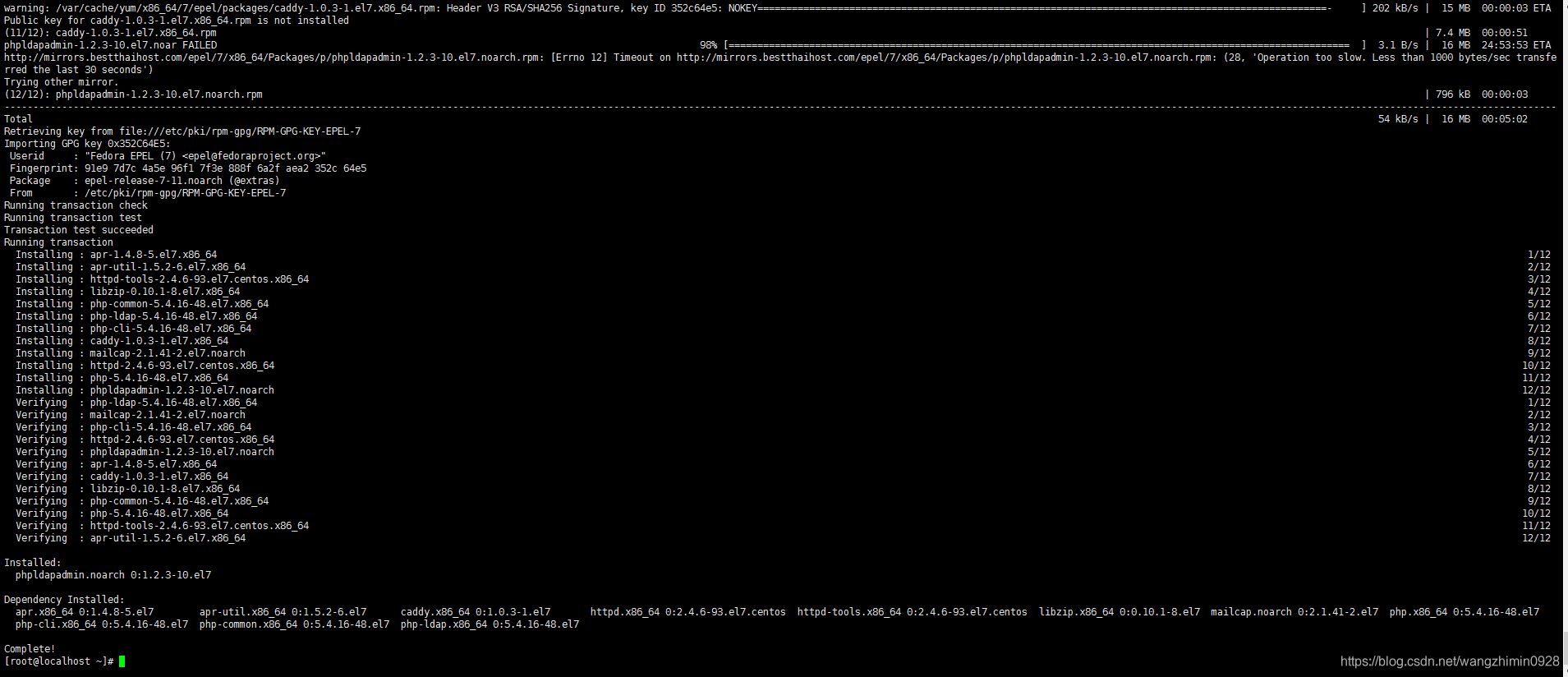The image size is (1568, 677).
Task: Click the 'Trying other mirror.' line
Action: pyautogui.click(x=62, y=82)
